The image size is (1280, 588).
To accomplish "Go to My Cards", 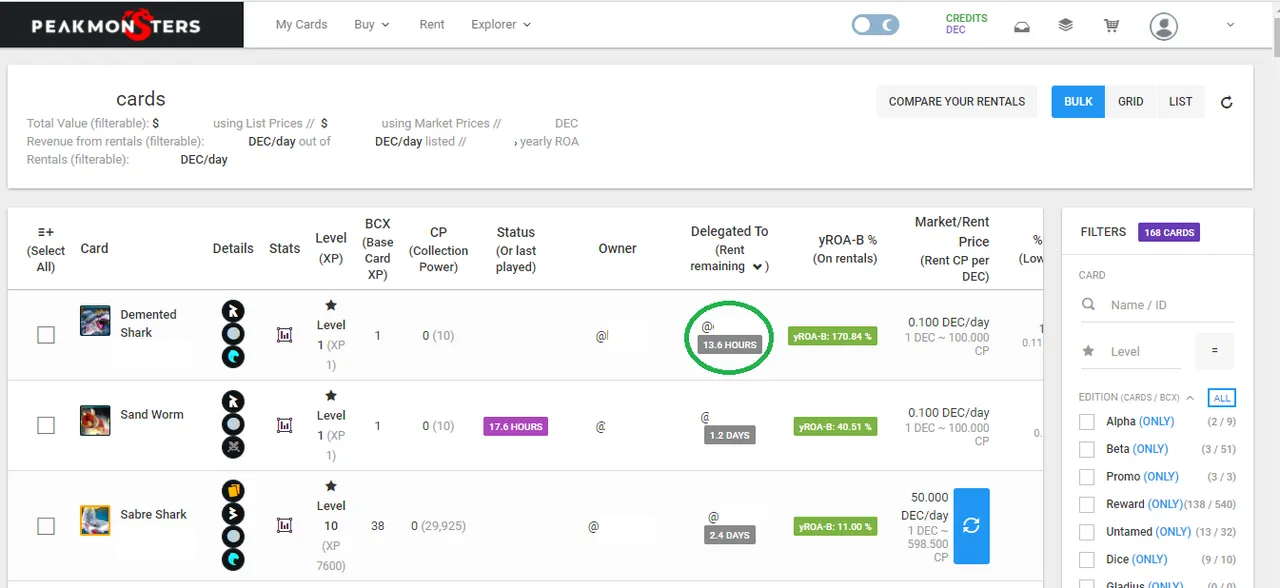I will pyautogui.click(x=301, y=25).
